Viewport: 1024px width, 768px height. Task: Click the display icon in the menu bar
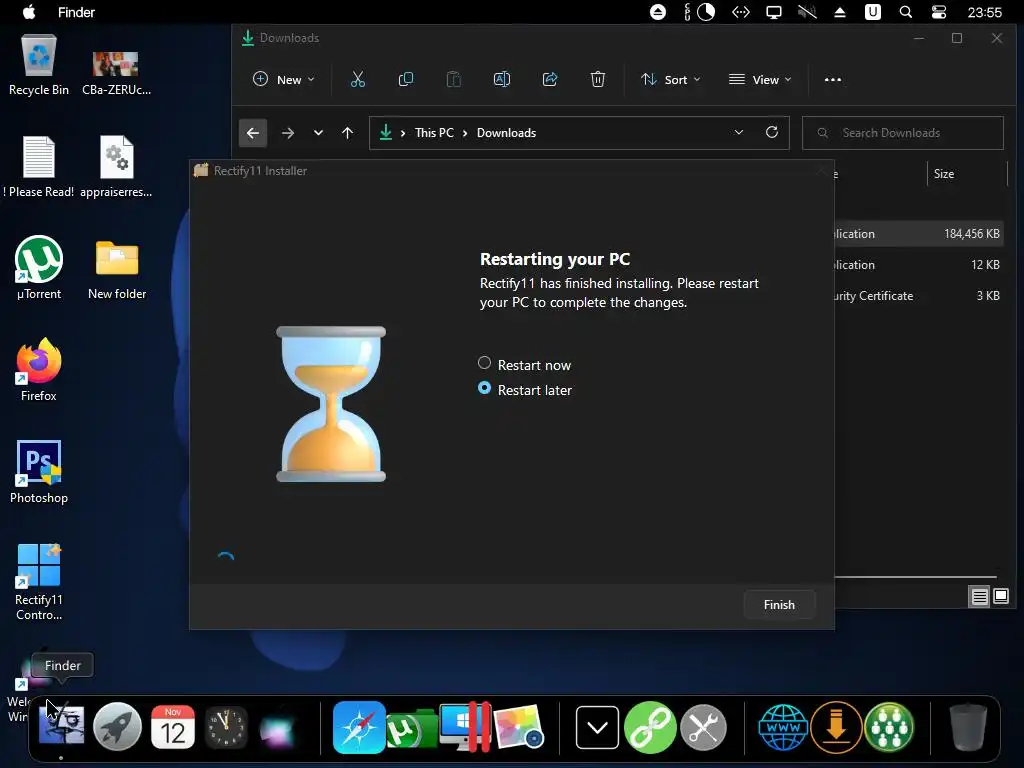[774, 12]
